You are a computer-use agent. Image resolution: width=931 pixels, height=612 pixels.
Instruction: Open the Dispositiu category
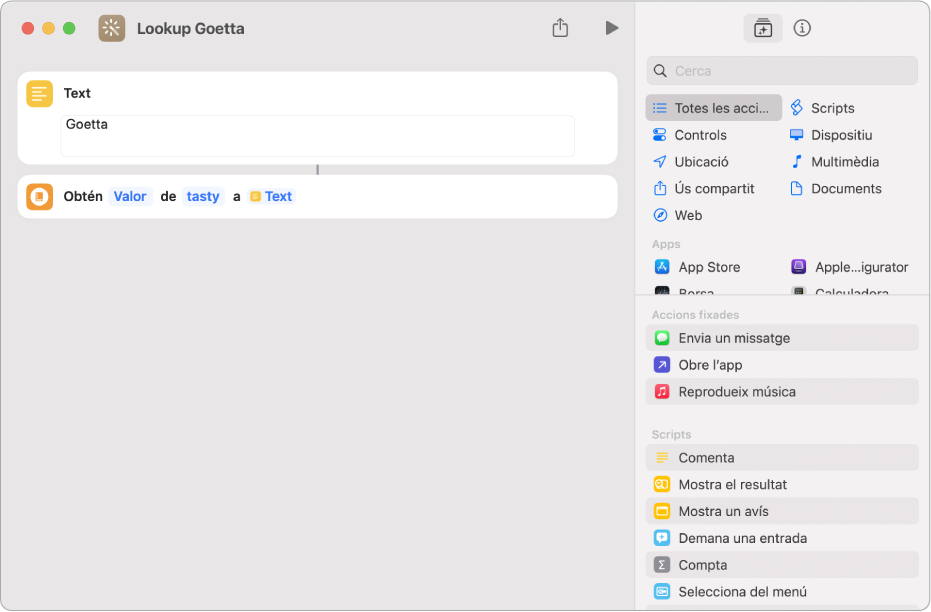pyautogui.click(x=831, y=135)
